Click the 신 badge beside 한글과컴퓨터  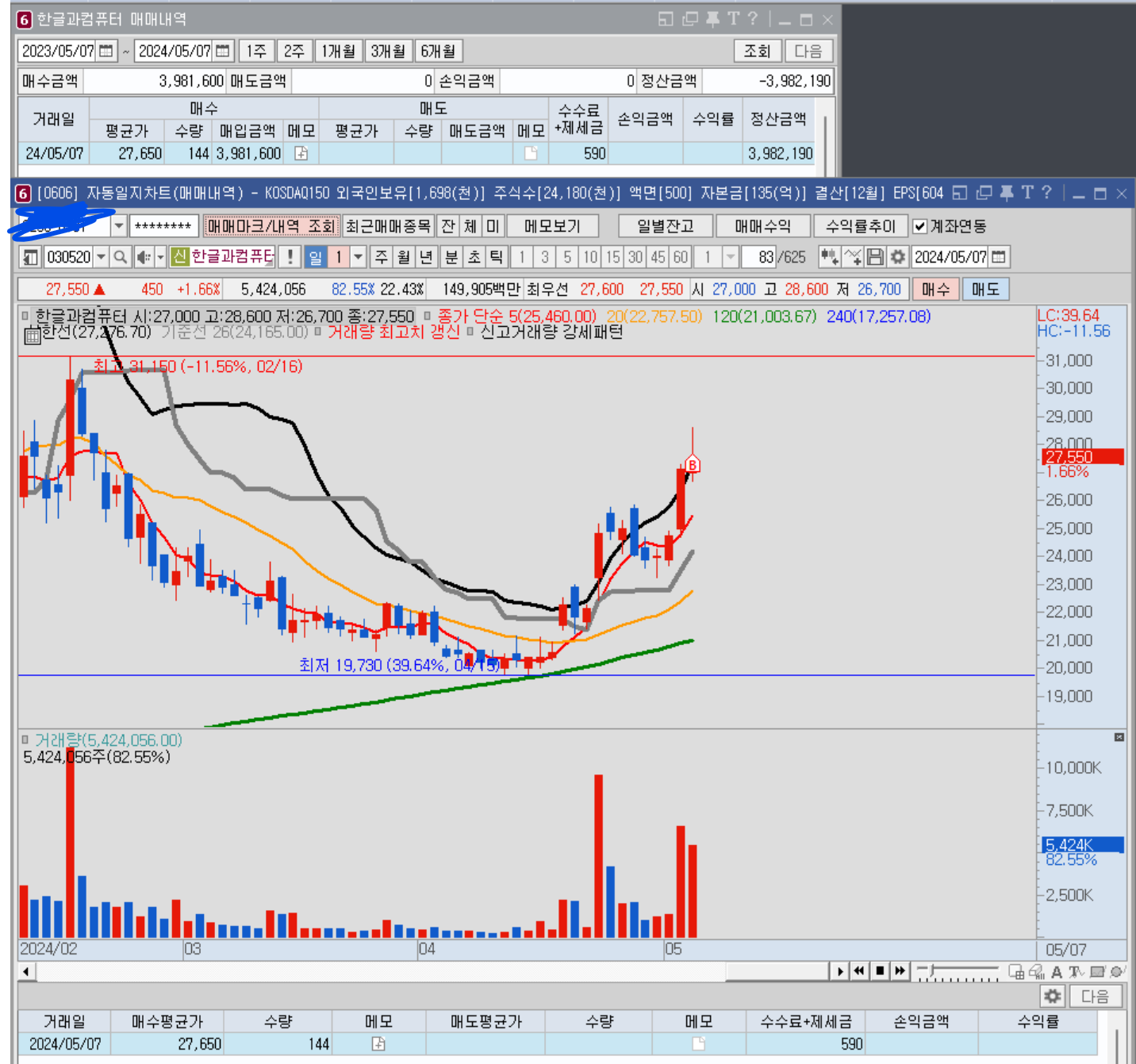click(x=179, y=257)
